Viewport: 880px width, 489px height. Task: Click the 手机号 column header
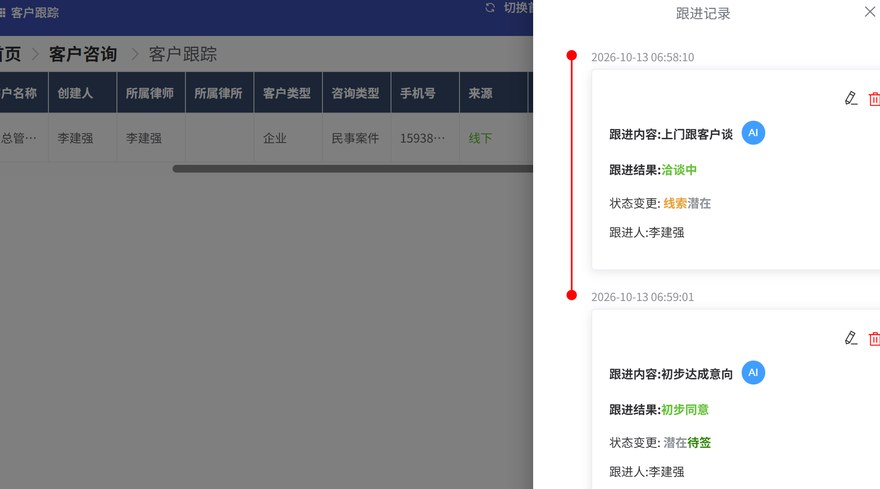point(425,93)
